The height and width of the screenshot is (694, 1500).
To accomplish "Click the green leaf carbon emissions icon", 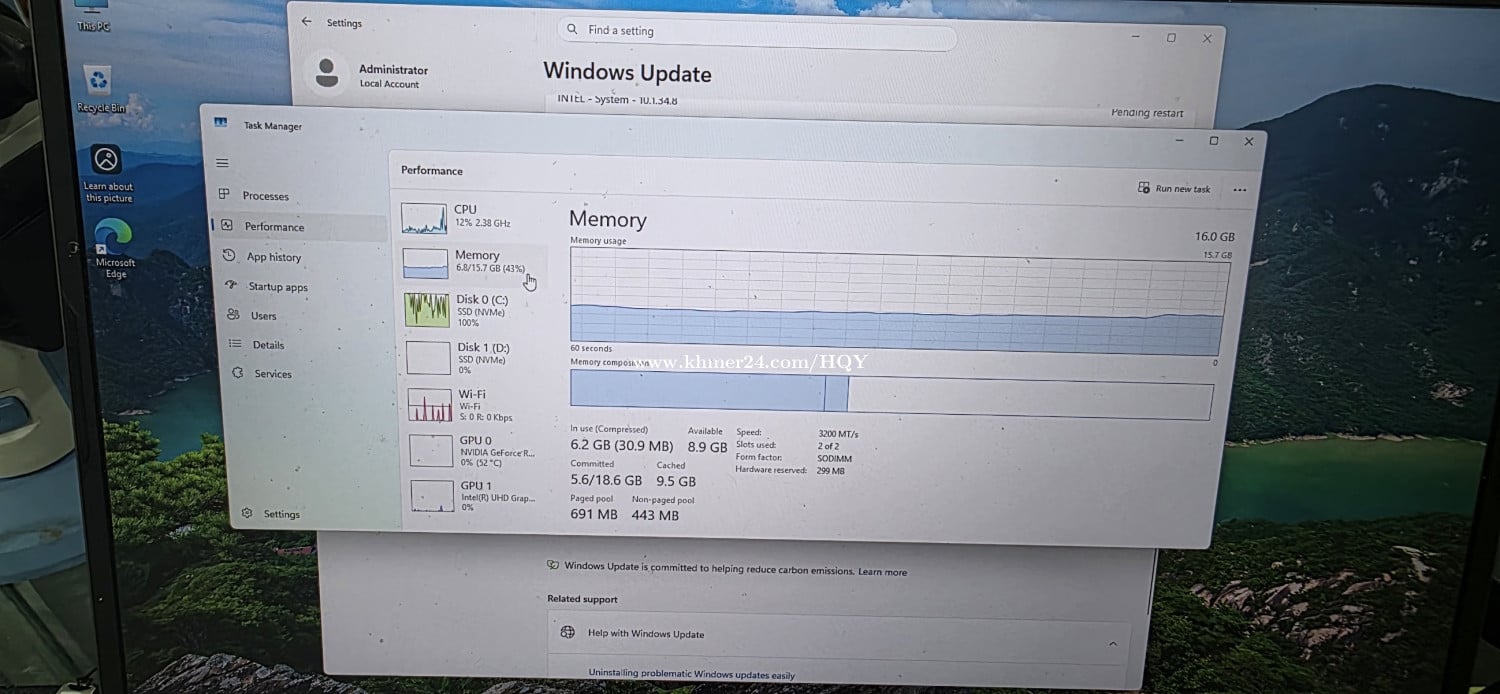I will [x=553, y=565].
